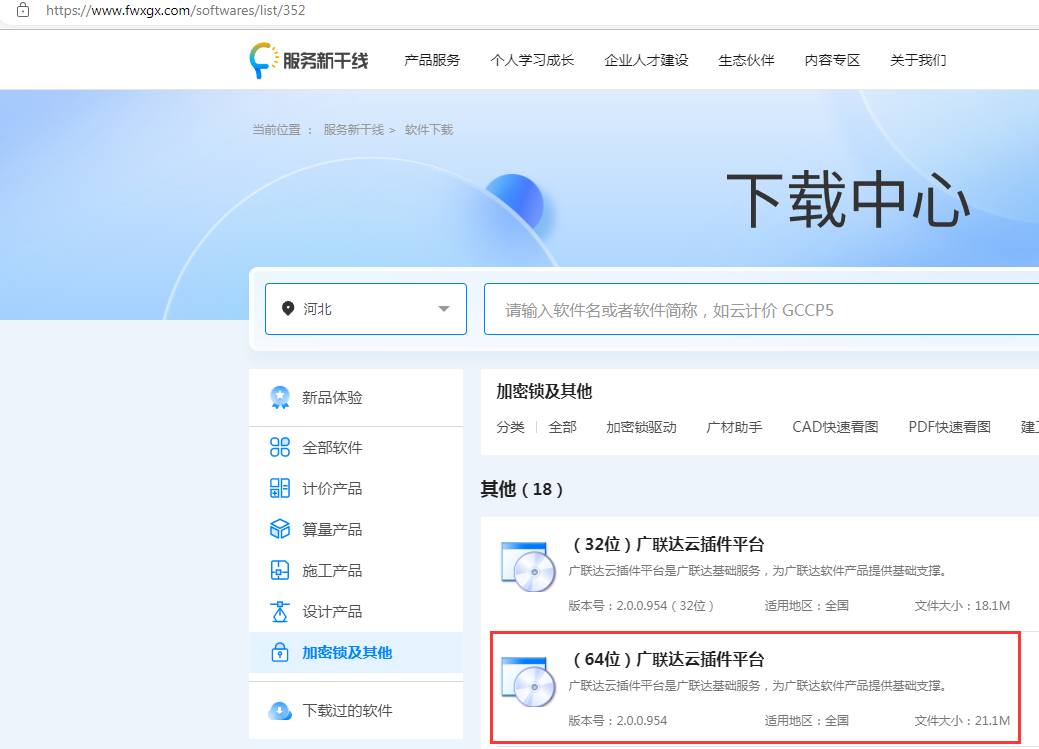Open the 企业人才建设 menu
The height and width of the screenshot is (749, 1039).
coord(646,60)
